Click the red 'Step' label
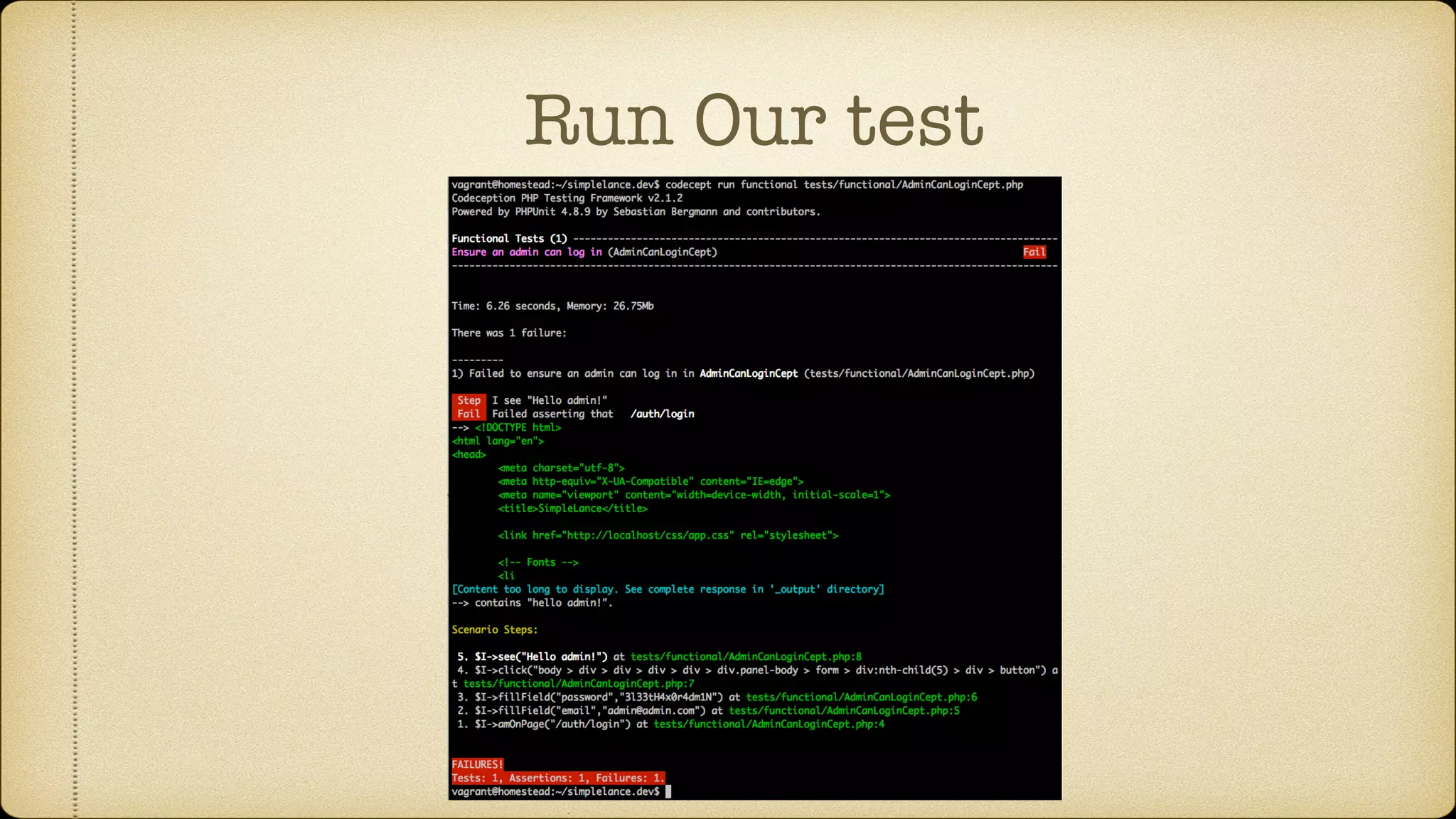The height and width of the screenshot is (819, 1456). (x=469, y=400)
